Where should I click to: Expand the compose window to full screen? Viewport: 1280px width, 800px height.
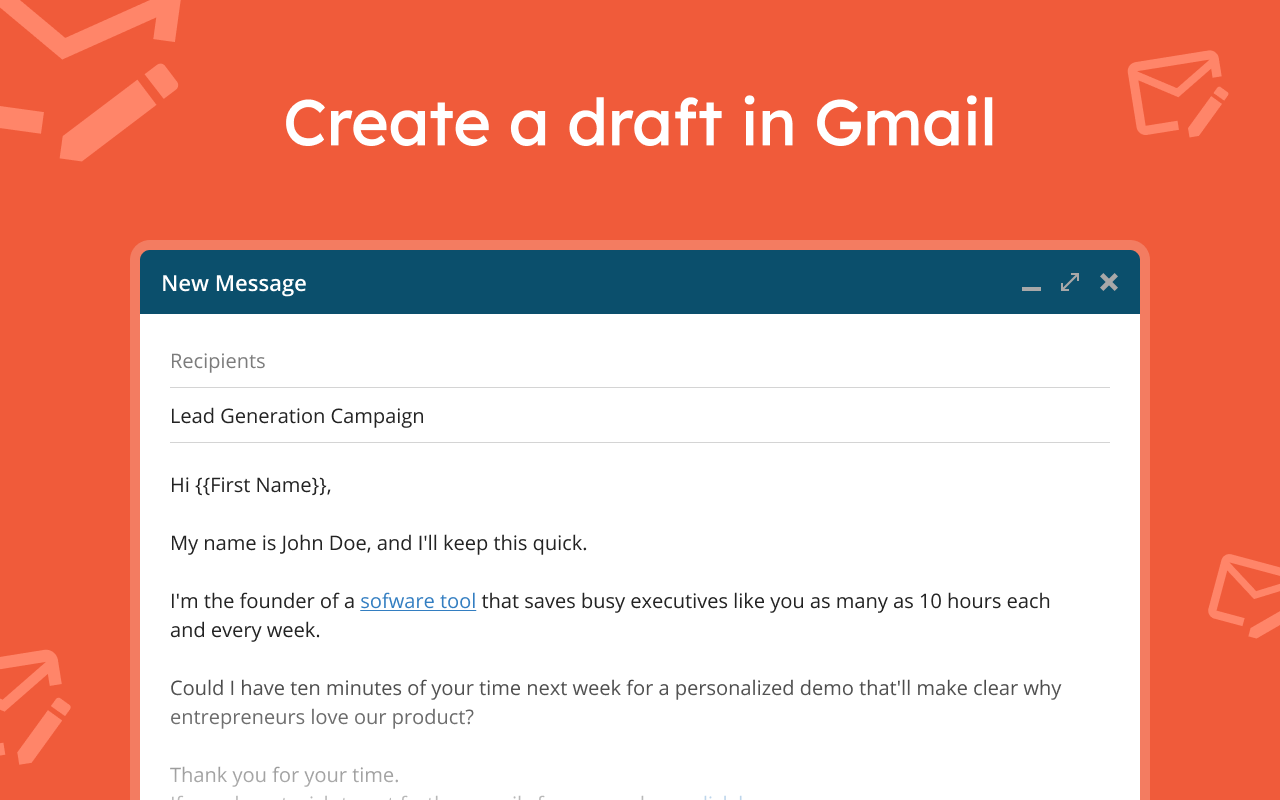click(x=1070, y=282)
